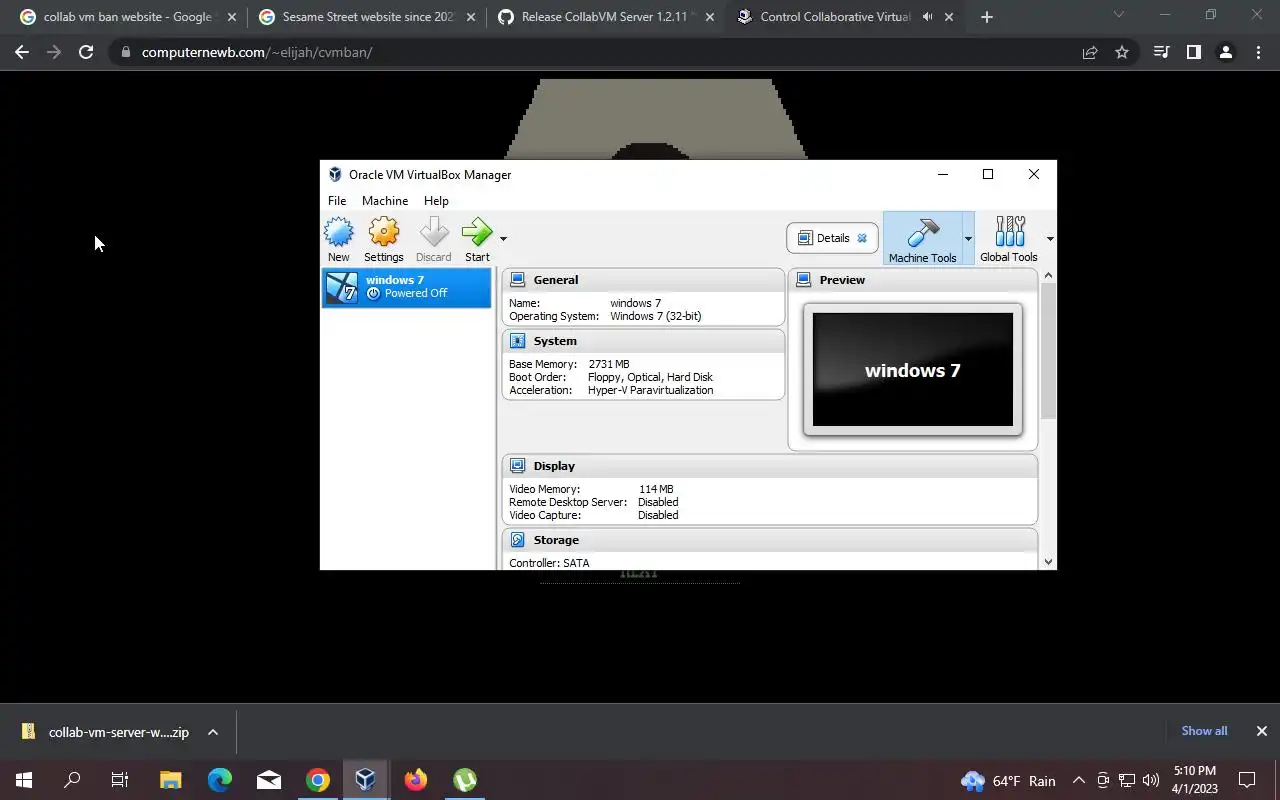Switch to VirtualBox in taskbar
The width and height of the screenshot is (1280, 800).
366,780
